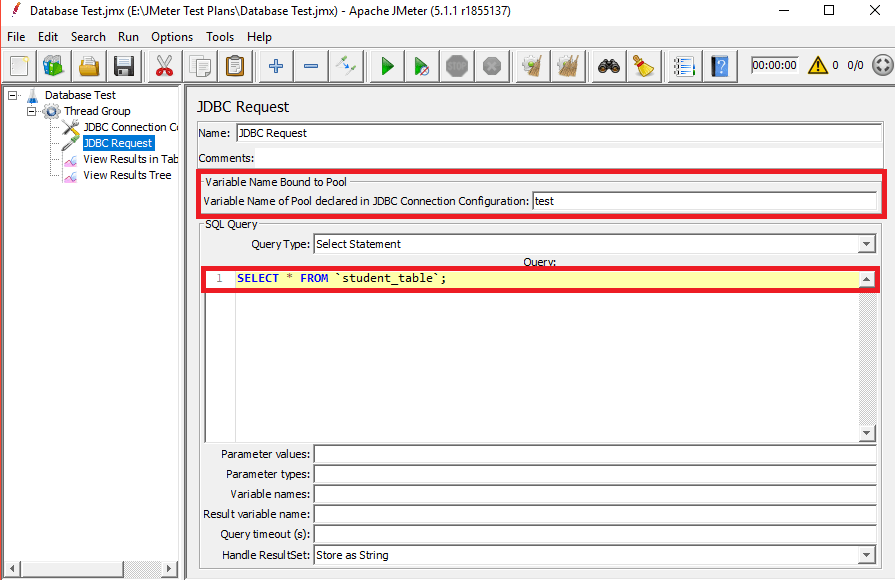
Task: Click the remote engine status icon
Action: [882, 65]
